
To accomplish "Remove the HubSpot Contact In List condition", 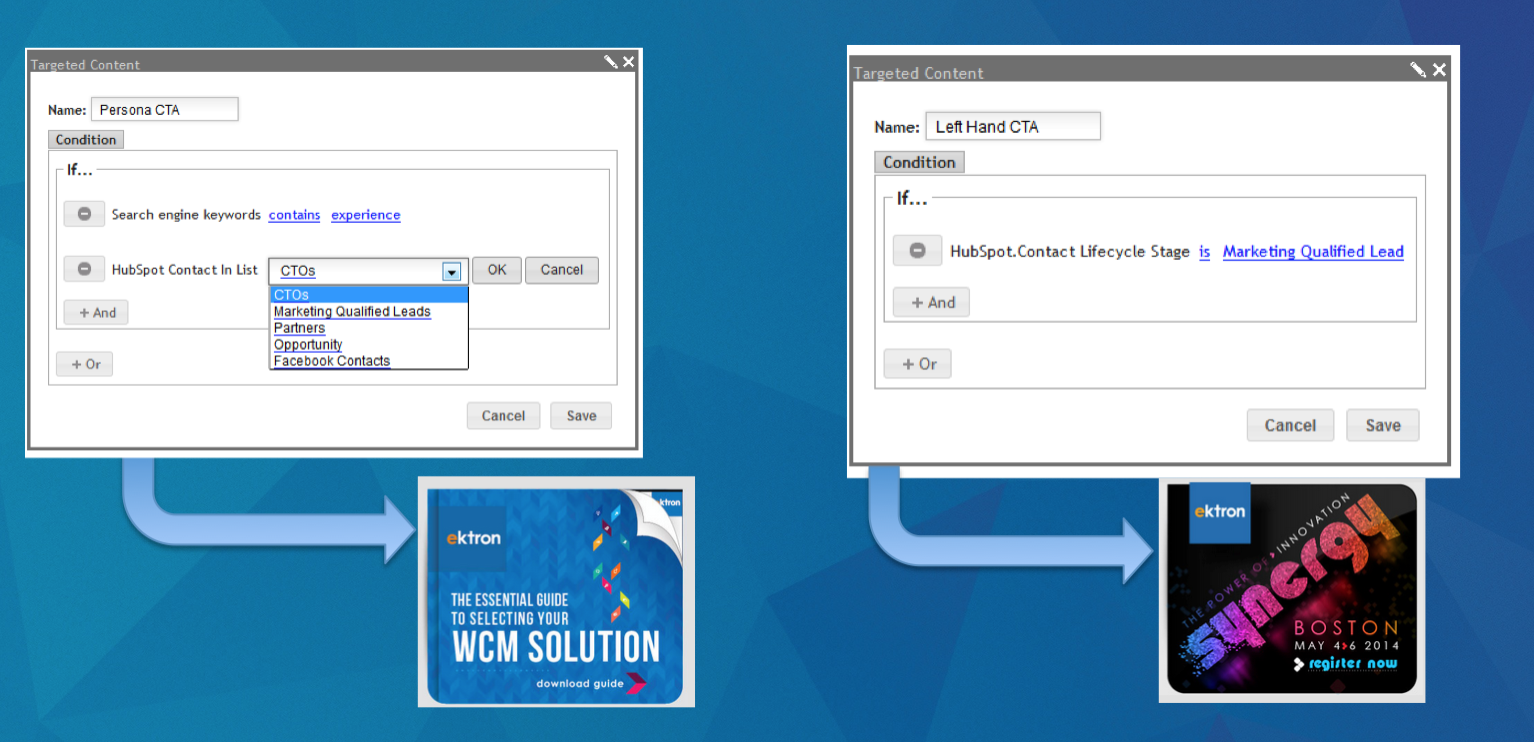I will [84, 269].
